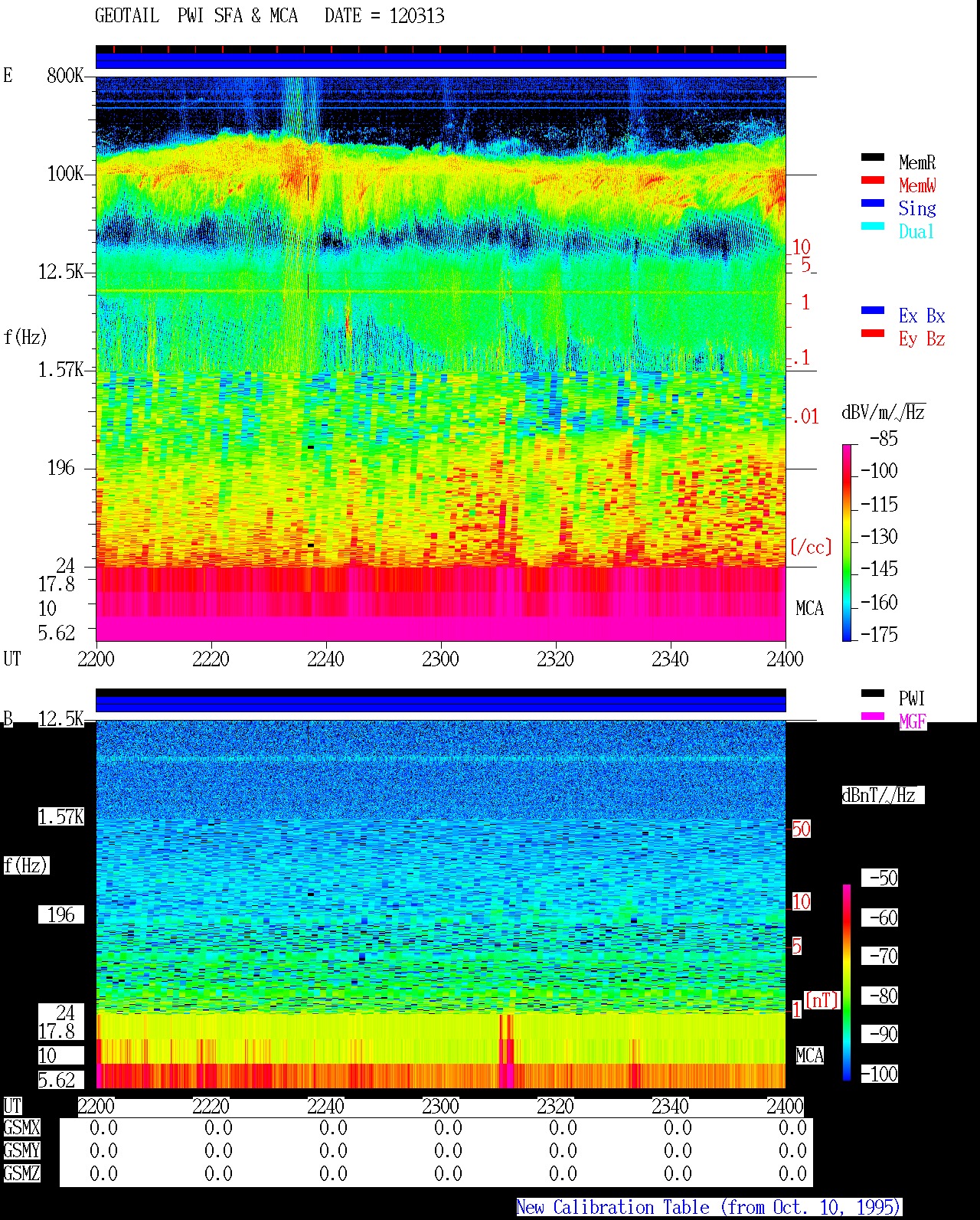
Task: Click the GSMZ row label
Action: [22, 1173]
